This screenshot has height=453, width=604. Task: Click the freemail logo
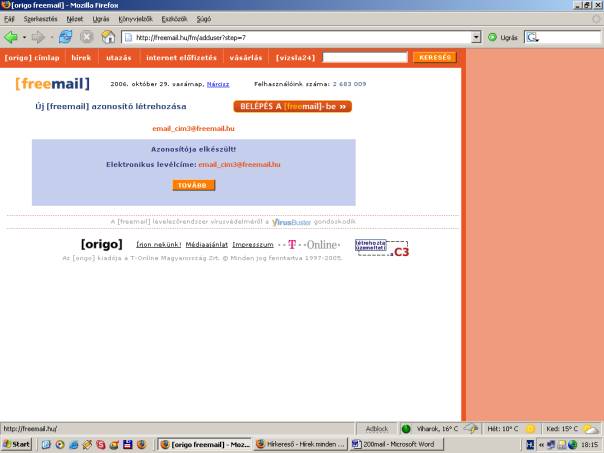tap(52, 84)
